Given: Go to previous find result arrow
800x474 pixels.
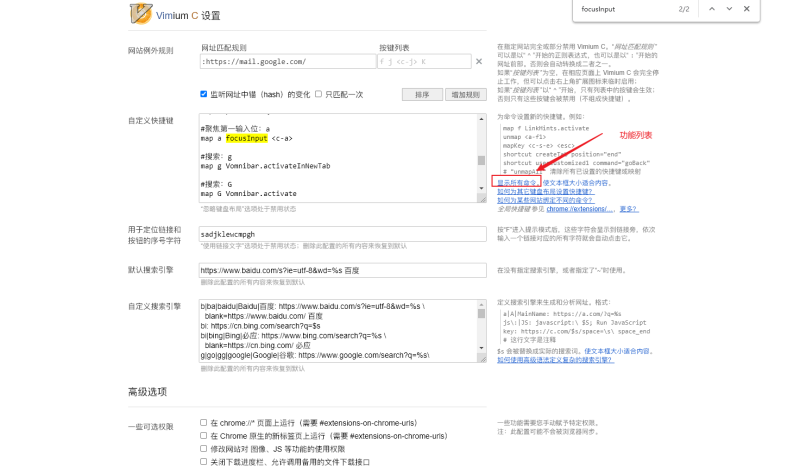Looking at the screenshot, I should pos(712,9).
